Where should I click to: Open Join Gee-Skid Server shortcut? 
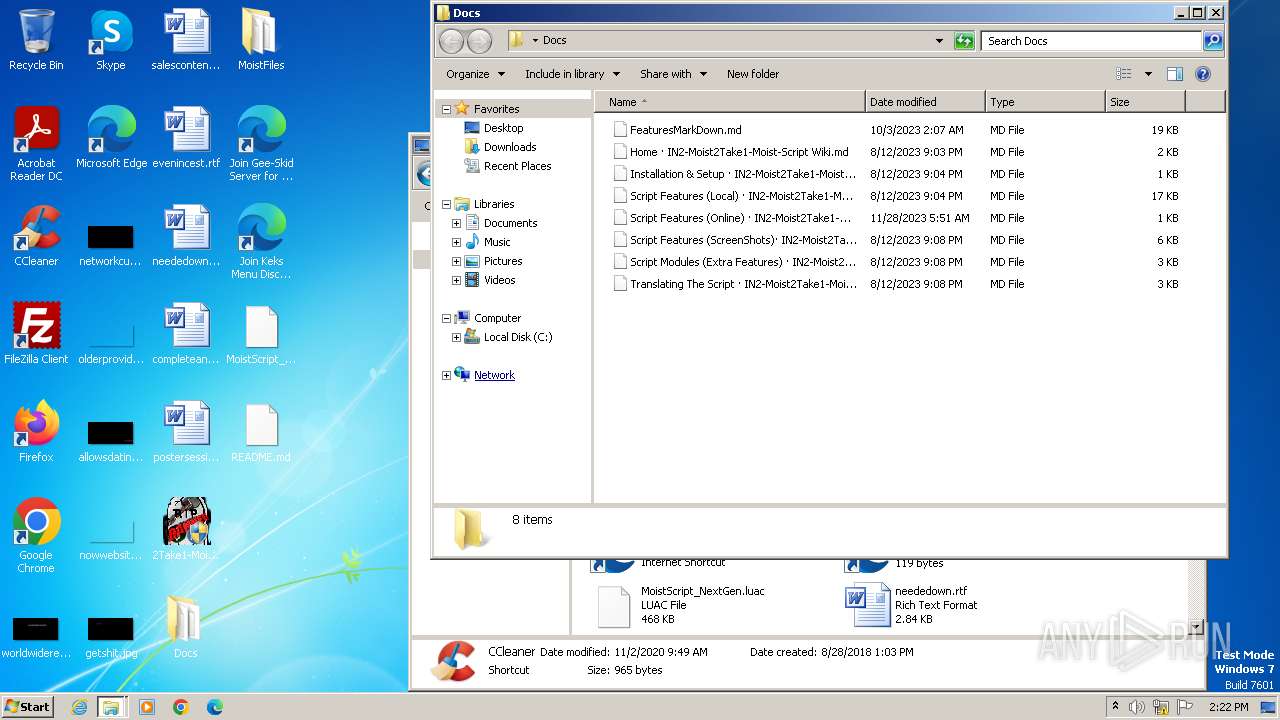click(261, 144)
